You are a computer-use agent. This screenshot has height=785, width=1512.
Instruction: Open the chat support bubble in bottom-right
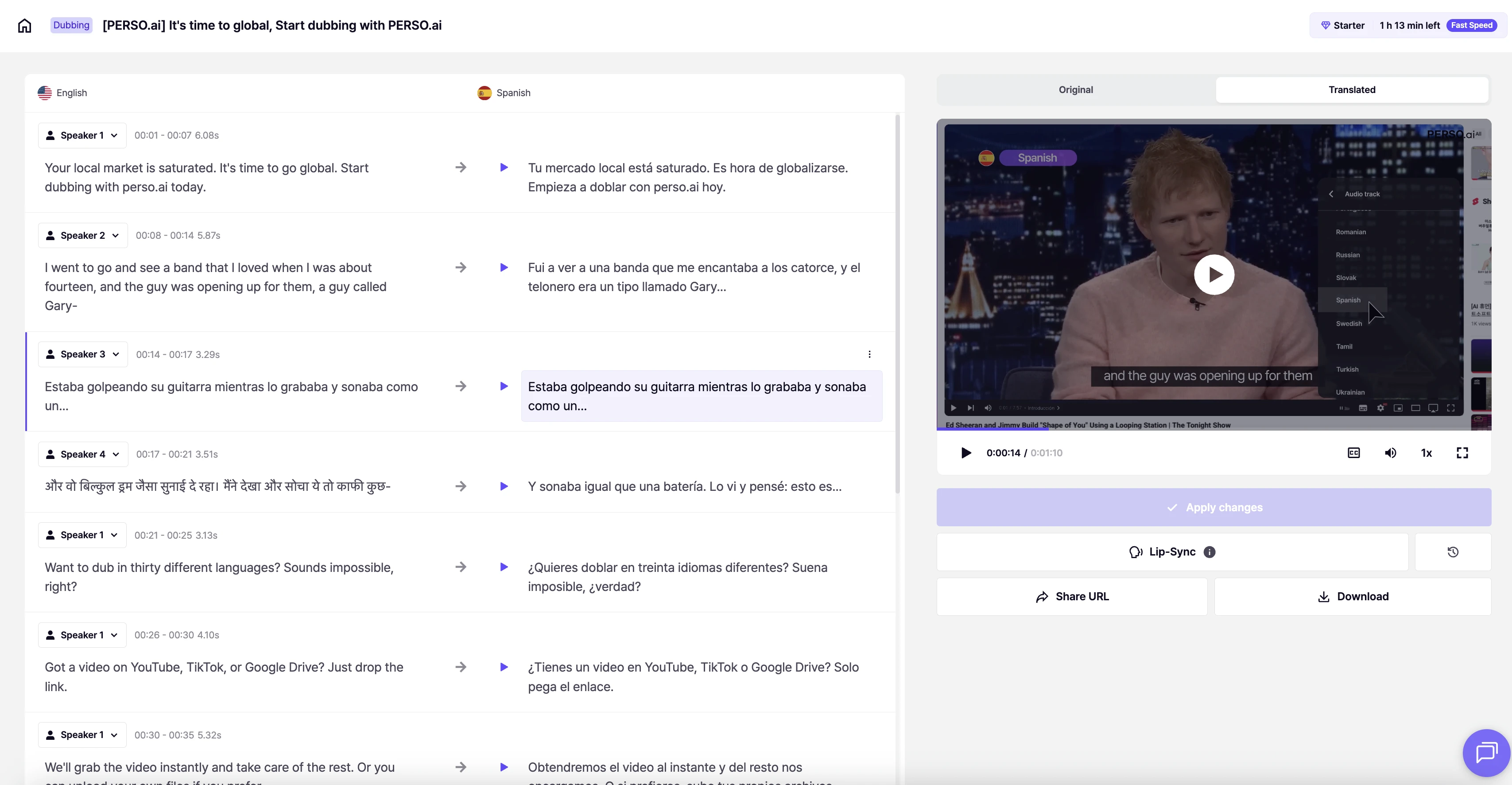click(x=1486, y=753)
